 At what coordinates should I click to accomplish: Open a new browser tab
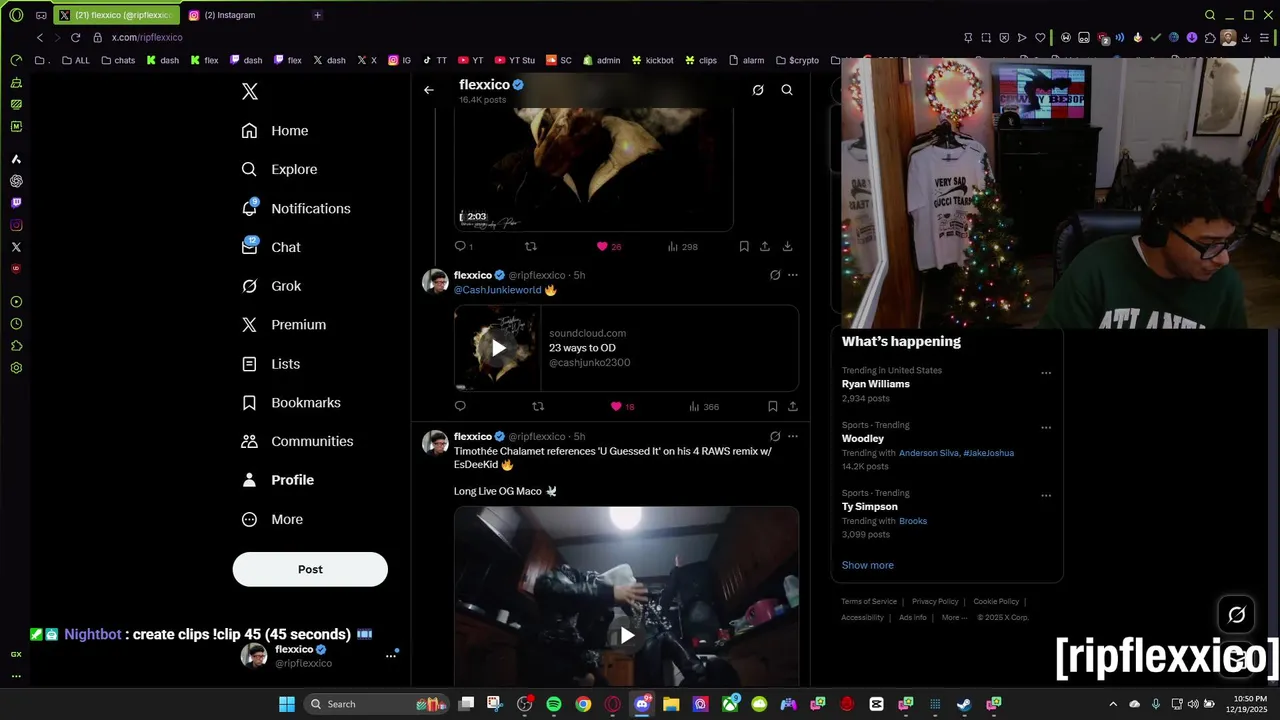pos(317,15)
